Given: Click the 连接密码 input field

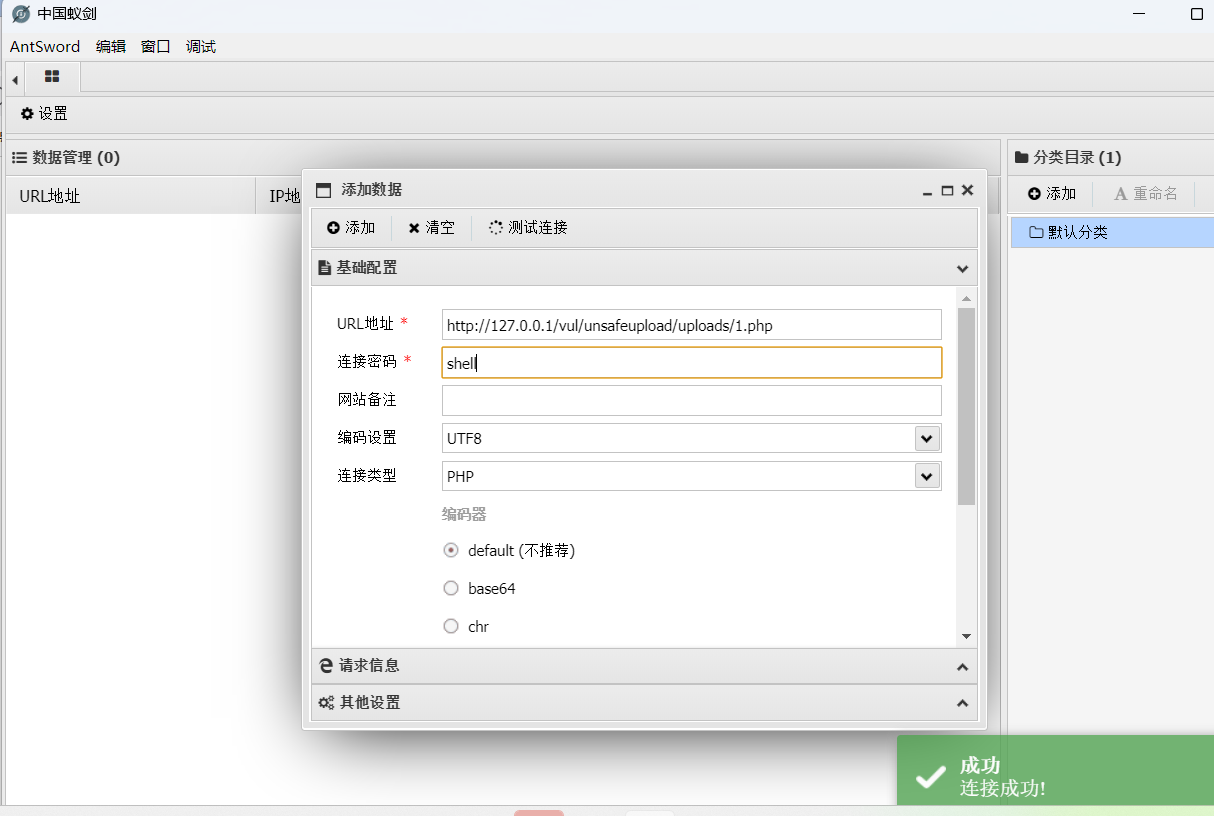Looking at the screenshot, I should [692, 363].
